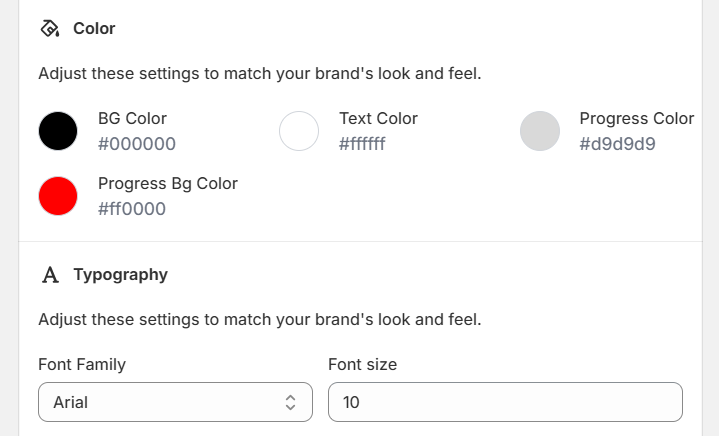
Task: Click the up-down chevron in Font Family
Action: tap(290, 402)
